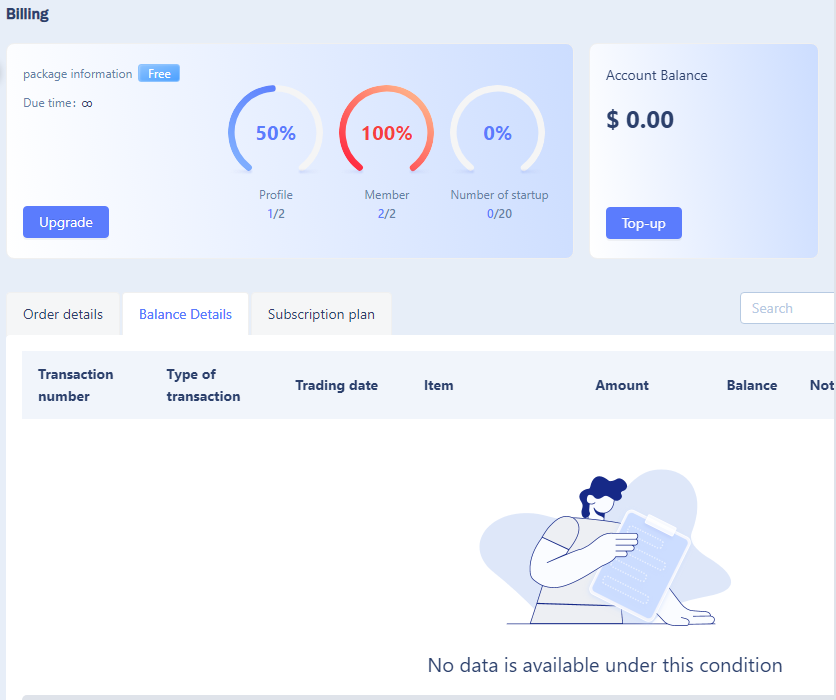This screenshot has width=836, height=700.
Task: Click the Balance column header
Action: (752, 385)
